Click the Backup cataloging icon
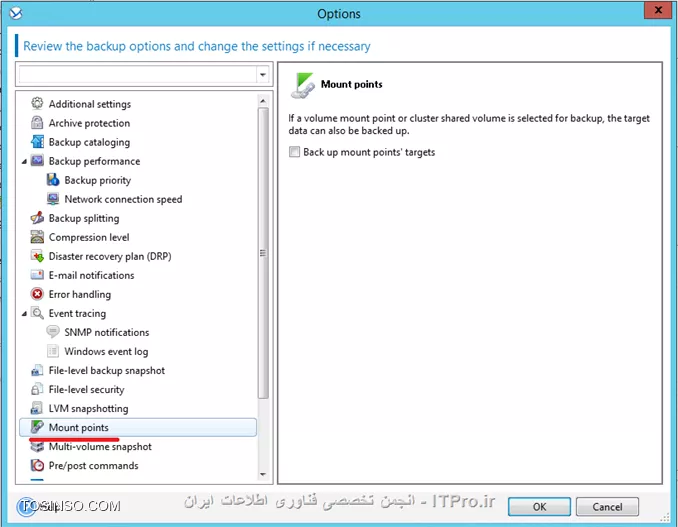The width and height of the screenshot is (678, 527). (37, 141)
